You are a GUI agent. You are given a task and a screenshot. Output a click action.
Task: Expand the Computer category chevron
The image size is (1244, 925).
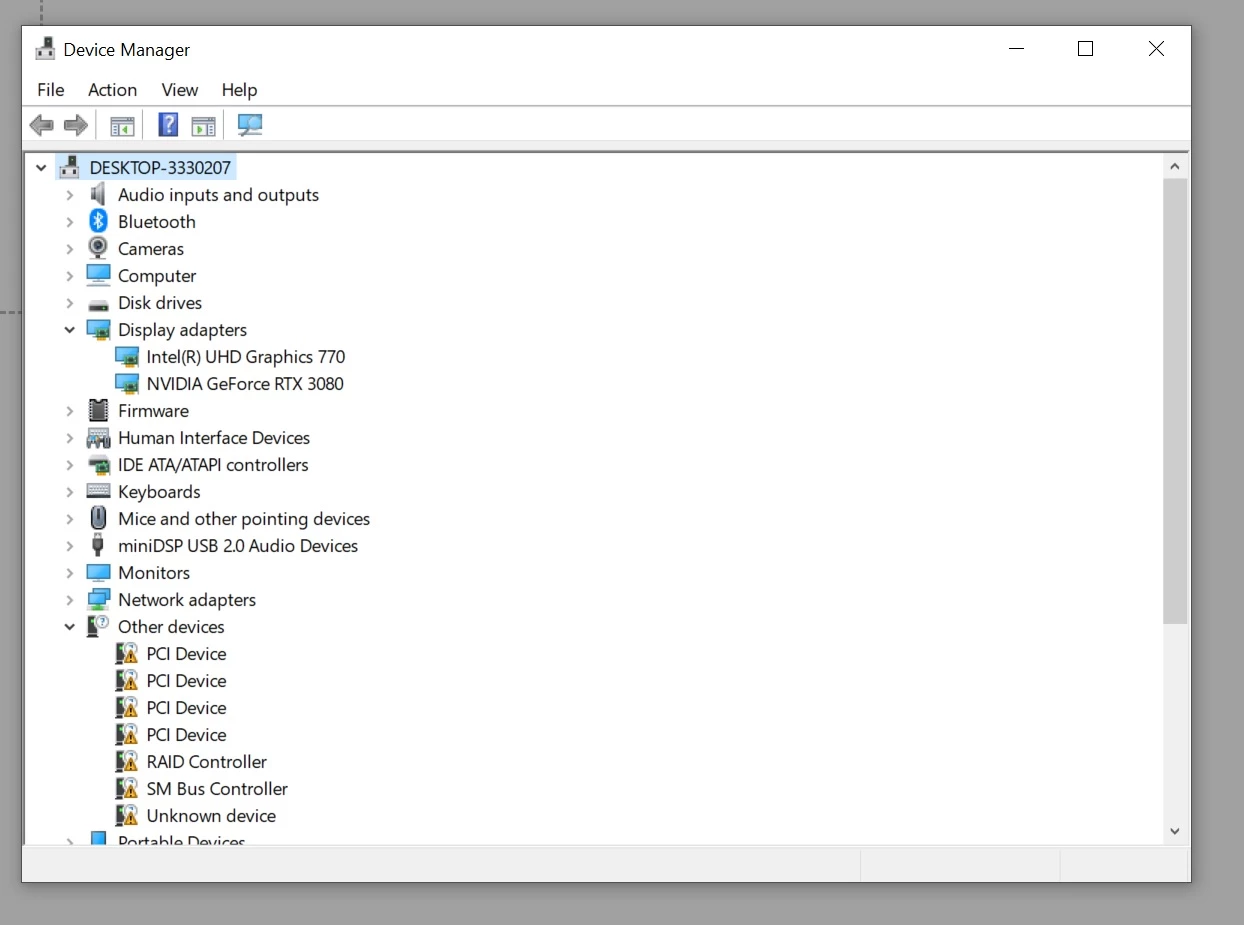(x=70, y=276)
